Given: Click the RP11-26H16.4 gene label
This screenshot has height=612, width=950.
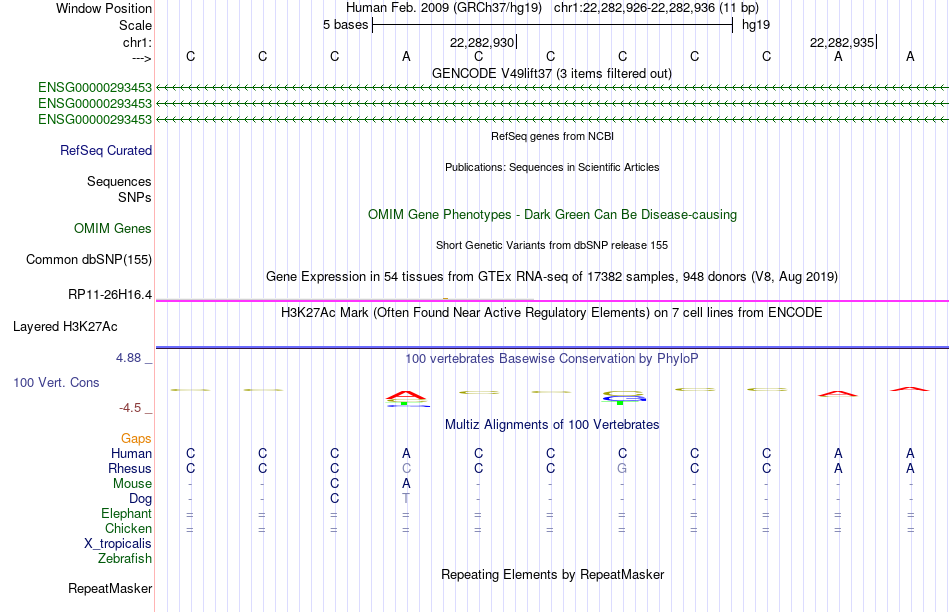Looking at the screenshot, I should tap(110, 294).
